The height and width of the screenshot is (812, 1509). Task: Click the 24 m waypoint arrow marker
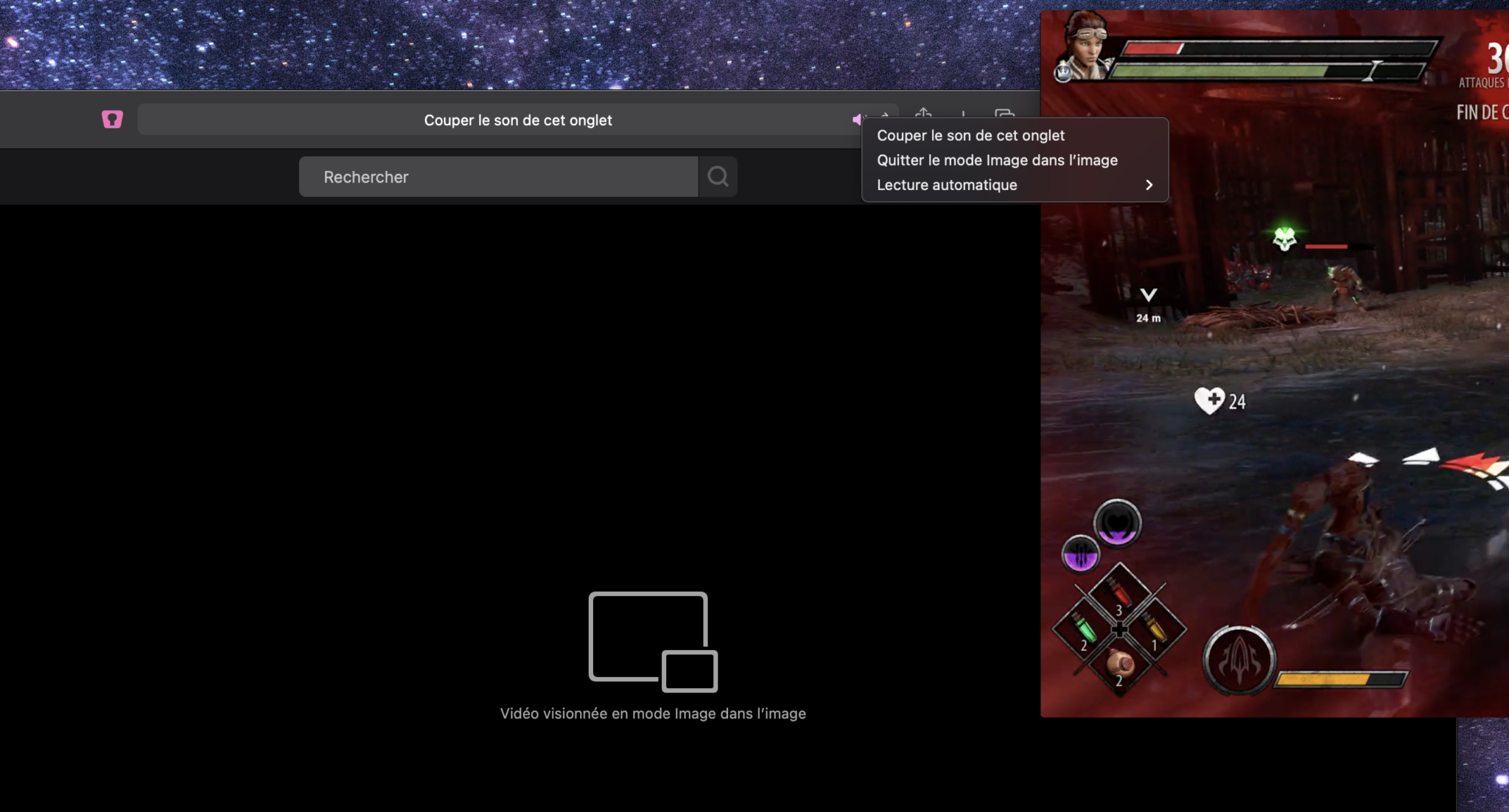[1148, 304]
